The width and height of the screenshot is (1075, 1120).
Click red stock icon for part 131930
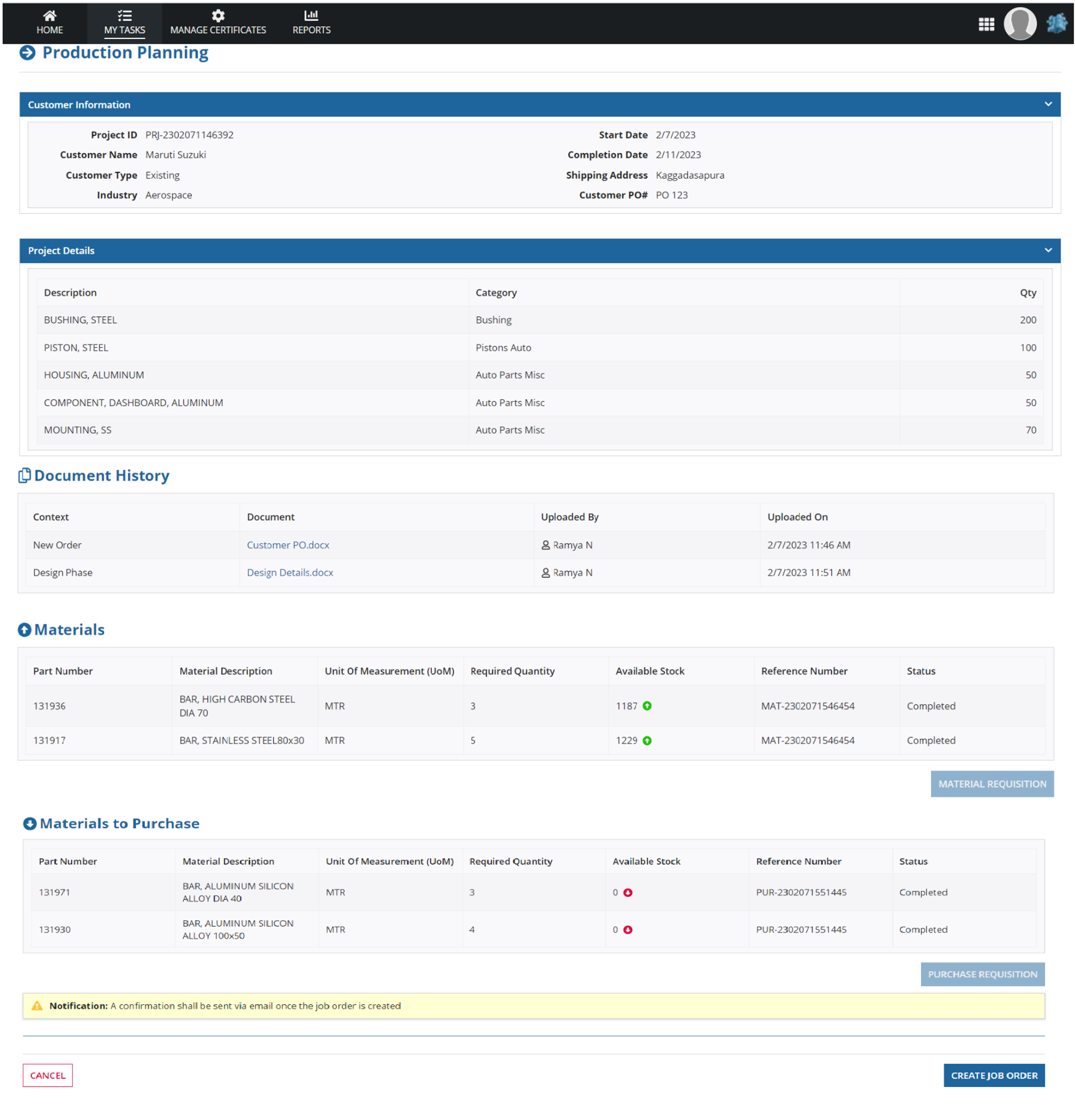pyautogui.click(x=628, y=930)
